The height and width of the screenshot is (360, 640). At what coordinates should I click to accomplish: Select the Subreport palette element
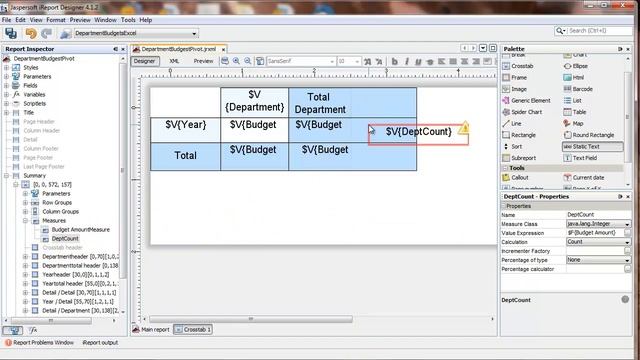pyautogui.click(x=519, y=158)
